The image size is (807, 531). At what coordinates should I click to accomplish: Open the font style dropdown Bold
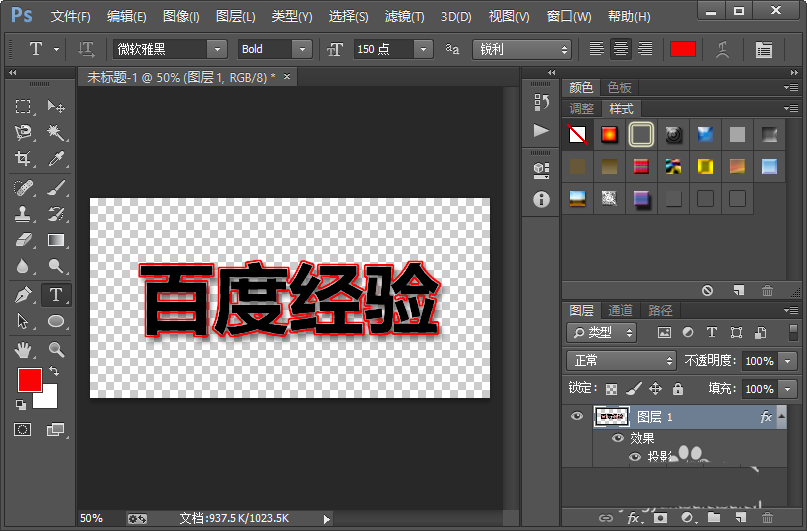[302, 49]
